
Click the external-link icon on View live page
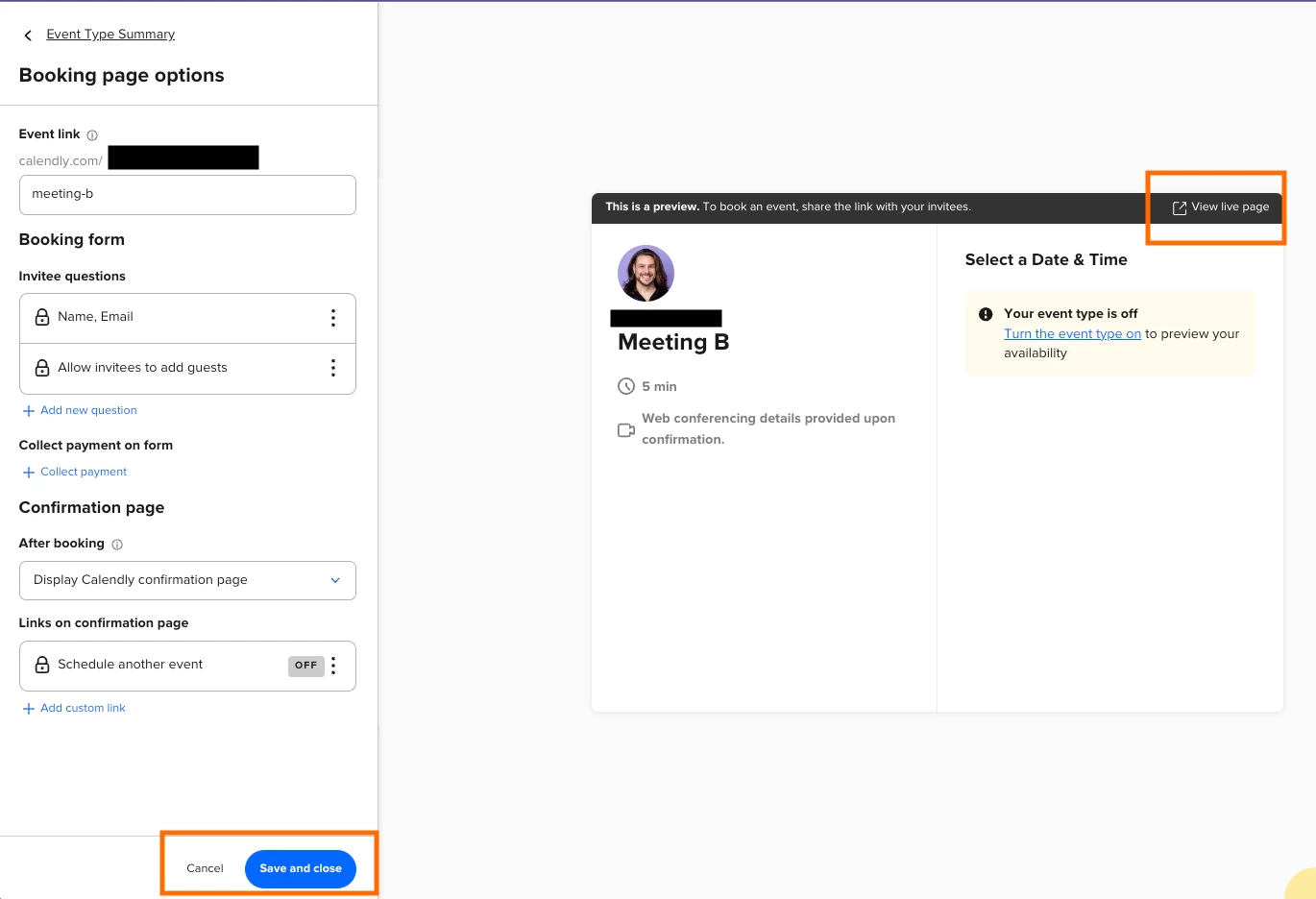click(1179, 207)
